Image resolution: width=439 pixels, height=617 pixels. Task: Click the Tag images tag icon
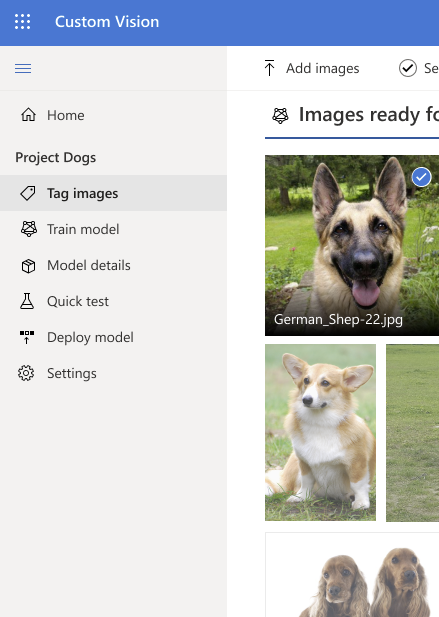click(28, 193)
